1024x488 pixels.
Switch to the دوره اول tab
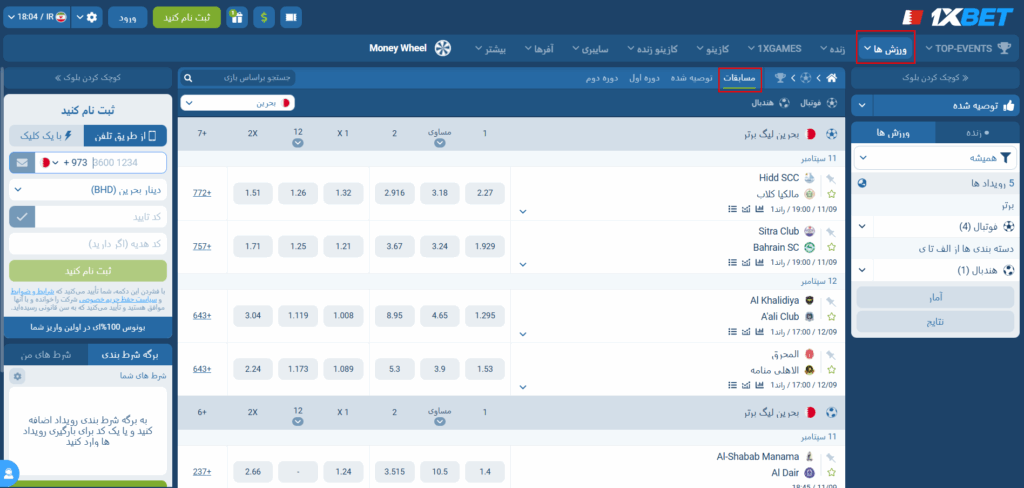tap(644, 78)
